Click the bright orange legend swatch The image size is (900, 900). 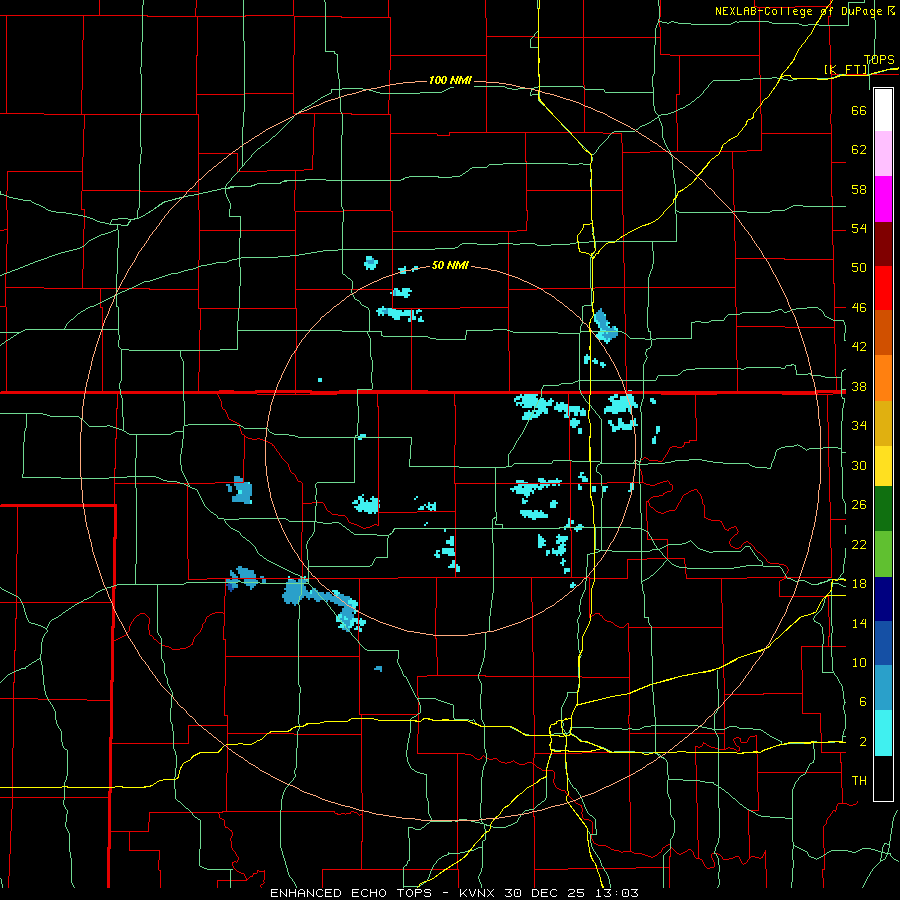pos(883,378)
